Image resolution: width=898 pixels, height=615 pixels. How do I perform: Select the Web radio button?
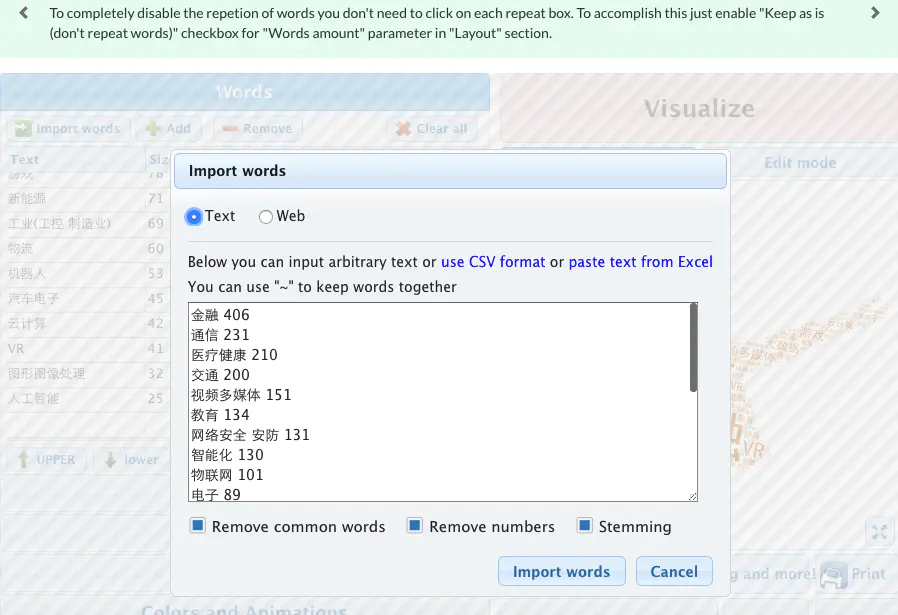pos(265,216)
